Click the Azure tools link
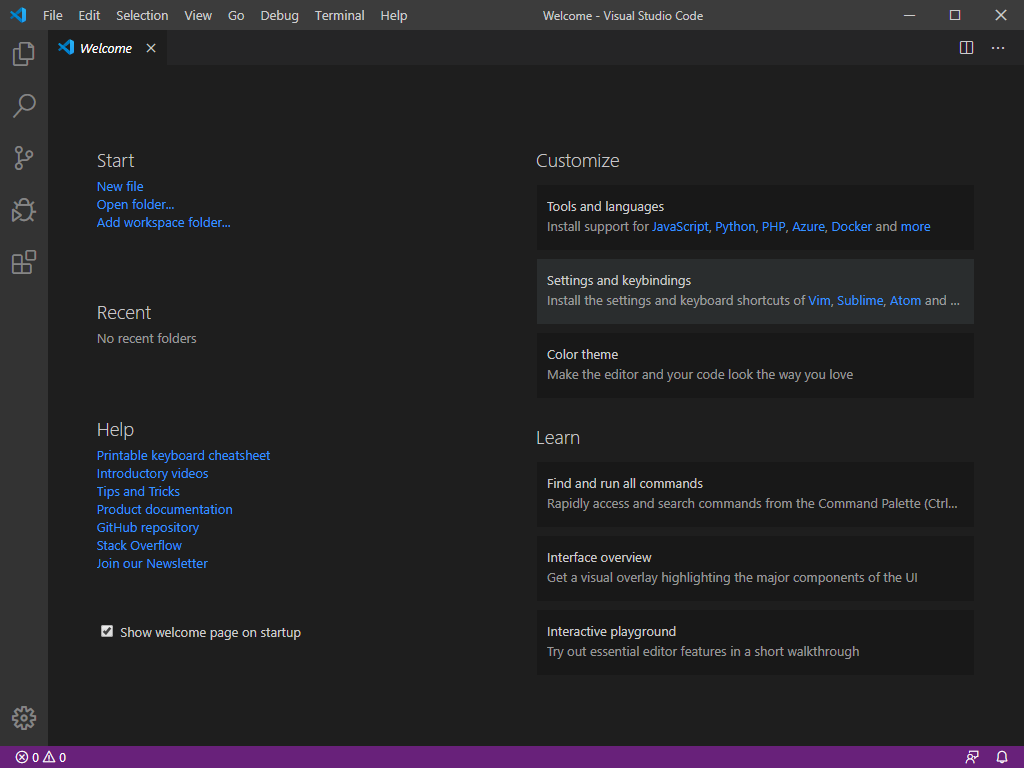1024x768 pixels. point(808,227)
